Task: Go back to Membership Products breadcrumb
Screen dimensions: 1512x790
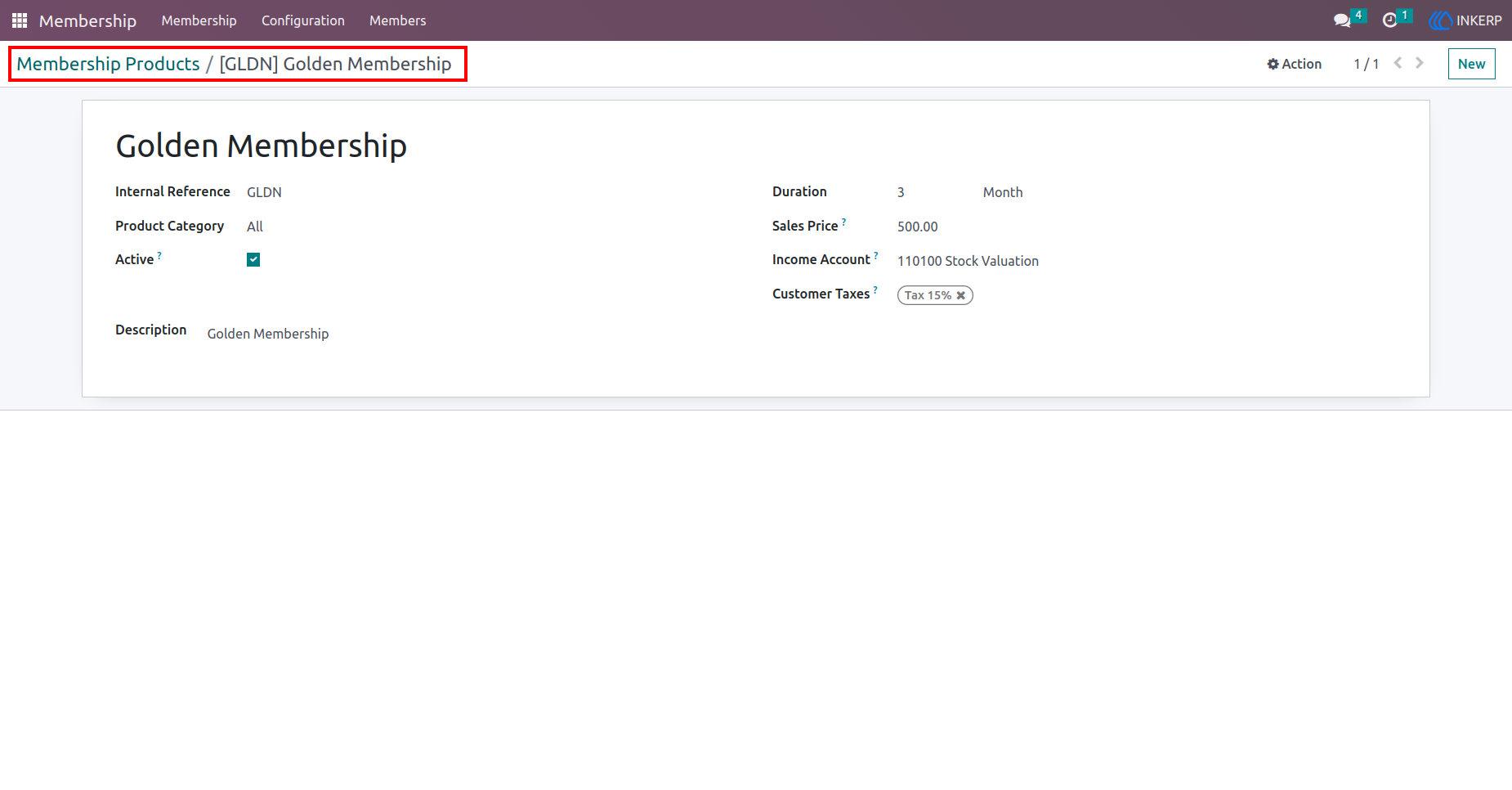Action: click(x=108, y=64)
